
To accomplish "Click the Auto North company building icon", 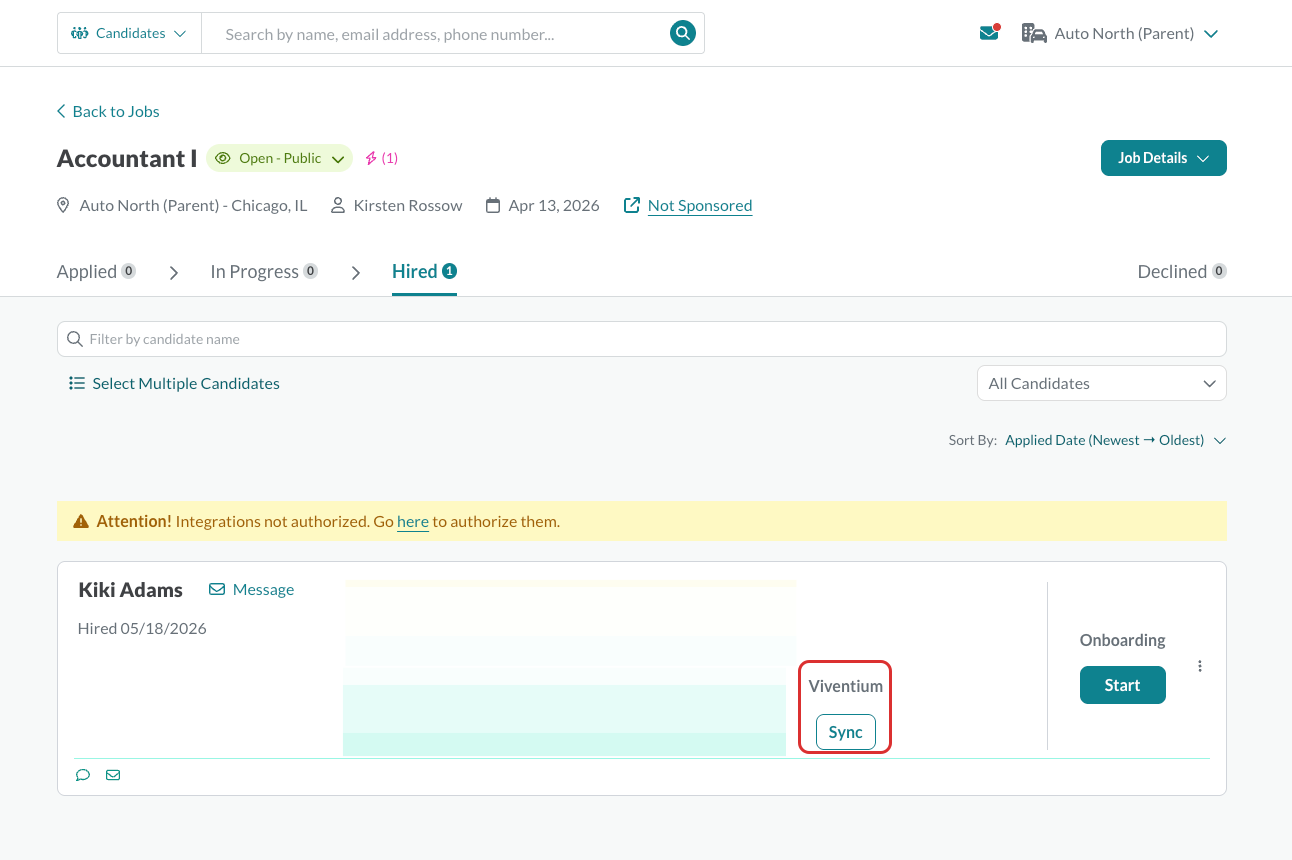I will (1034, 33).
